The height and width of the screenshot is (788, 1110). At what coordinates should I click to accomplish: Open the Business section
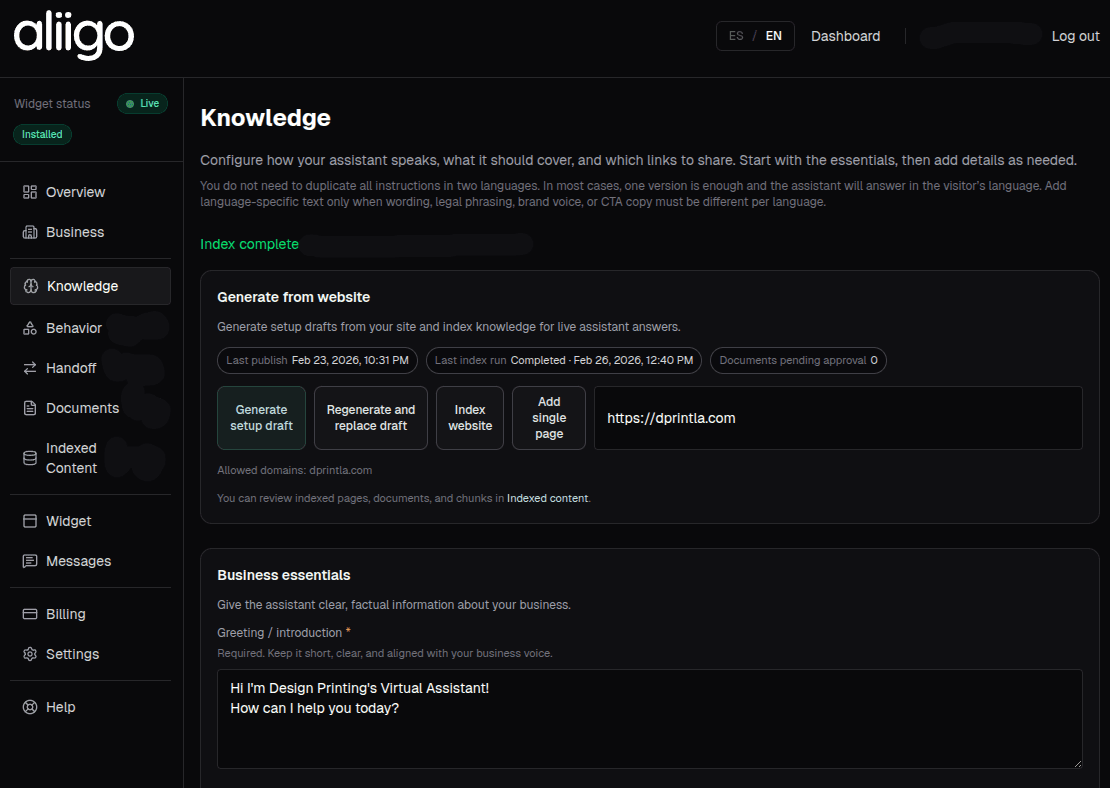(75, 232)
